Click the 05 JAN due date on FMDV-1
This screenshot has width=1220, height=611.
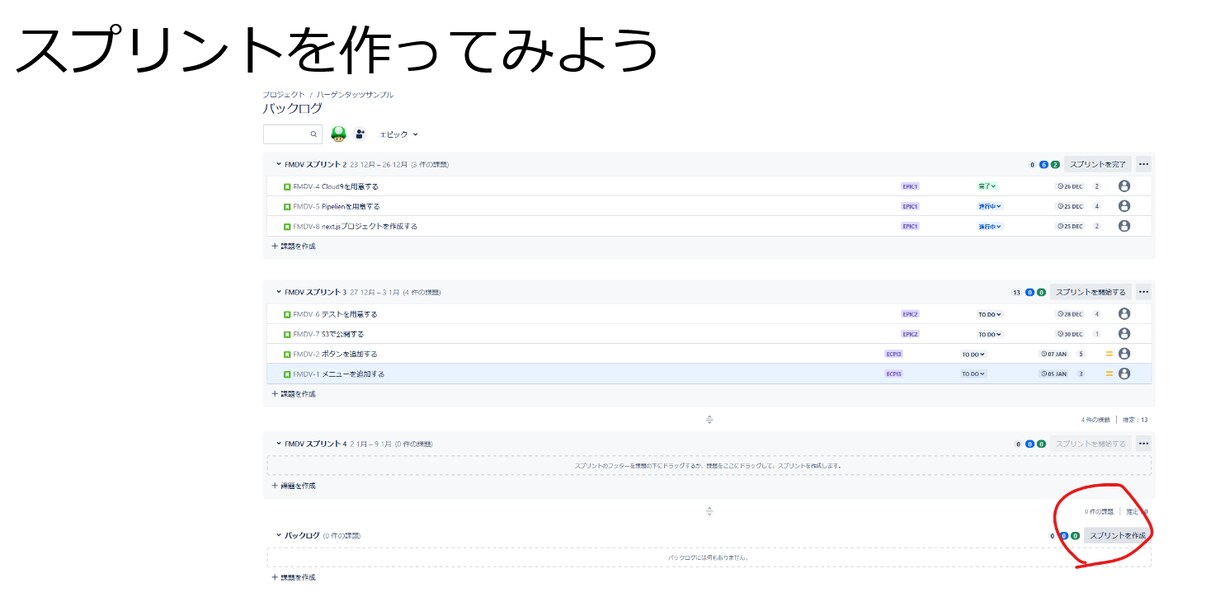coord(1054,374)
